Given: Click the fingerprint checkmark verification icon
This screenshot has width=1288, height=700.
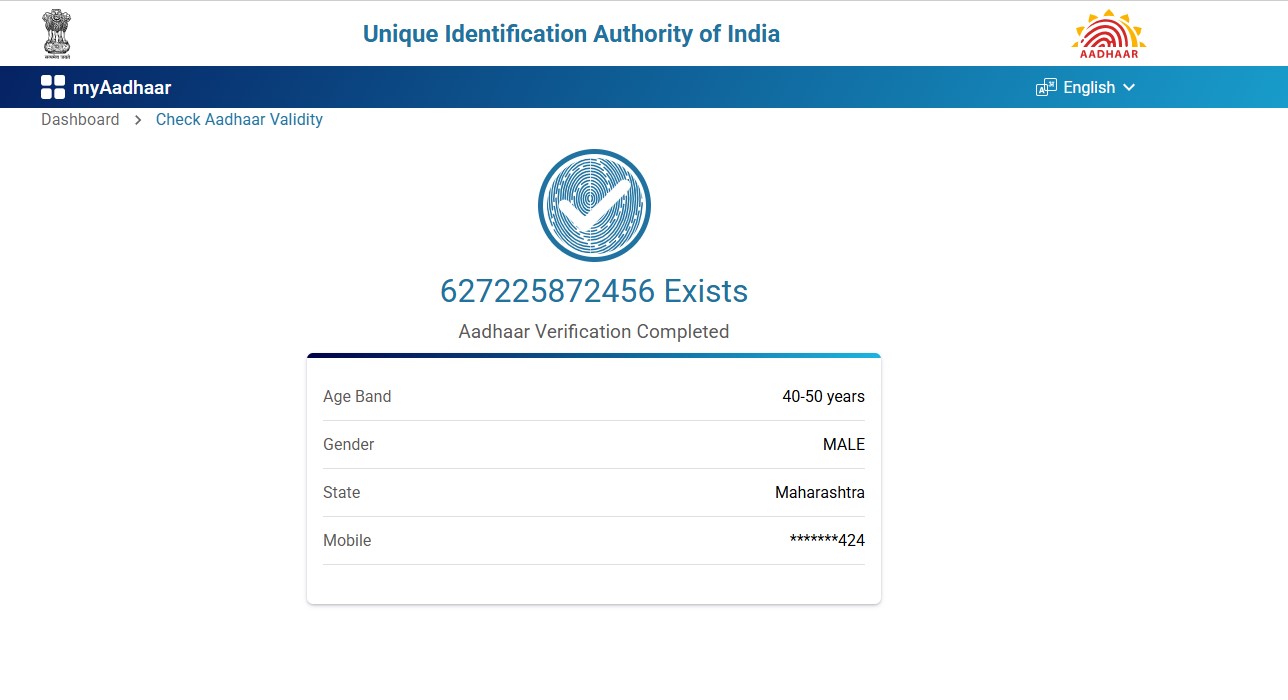Looking at the screenshot, I should pos(594,205).
